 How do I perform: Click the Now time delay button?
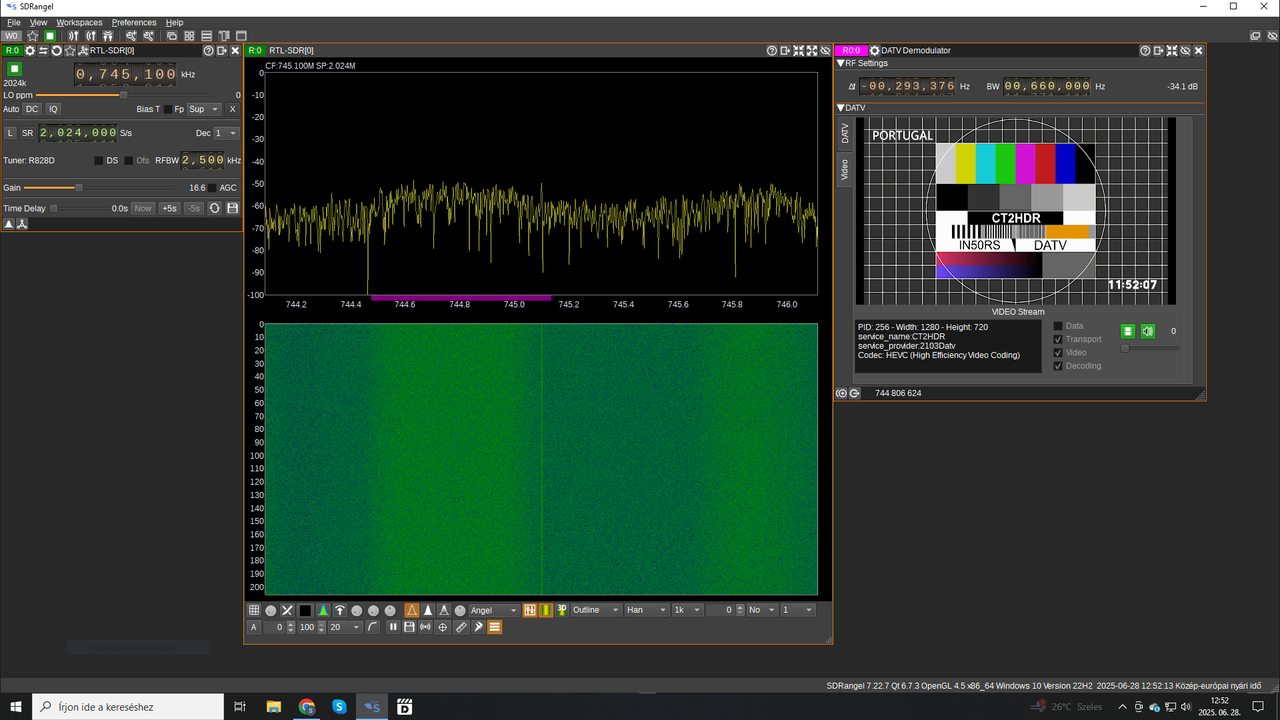143,208
